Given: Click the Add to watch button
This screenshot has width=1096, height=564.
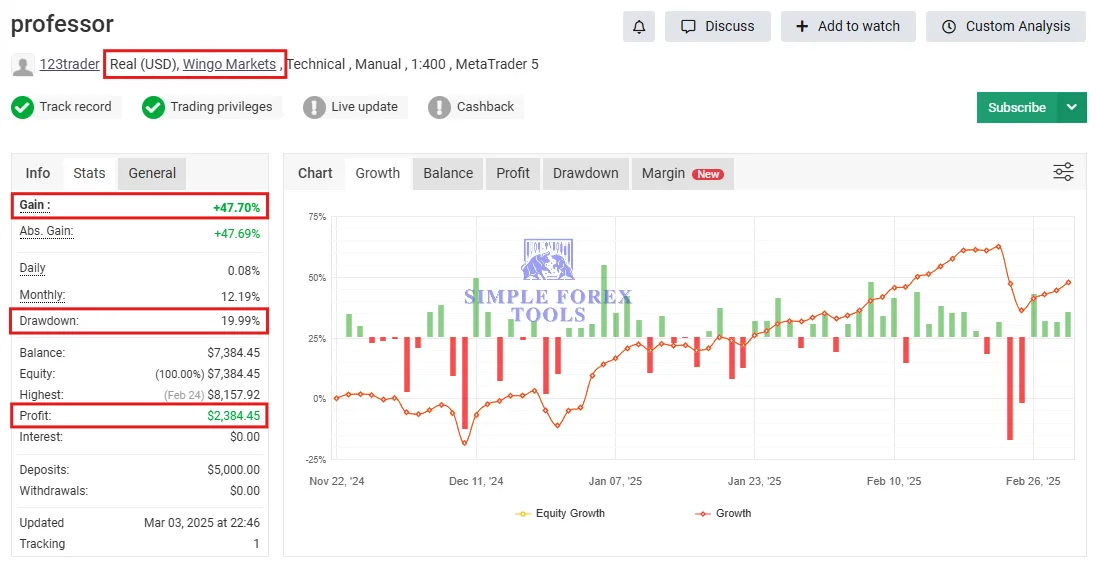Looking at the screenshot, I should (847, 27).
